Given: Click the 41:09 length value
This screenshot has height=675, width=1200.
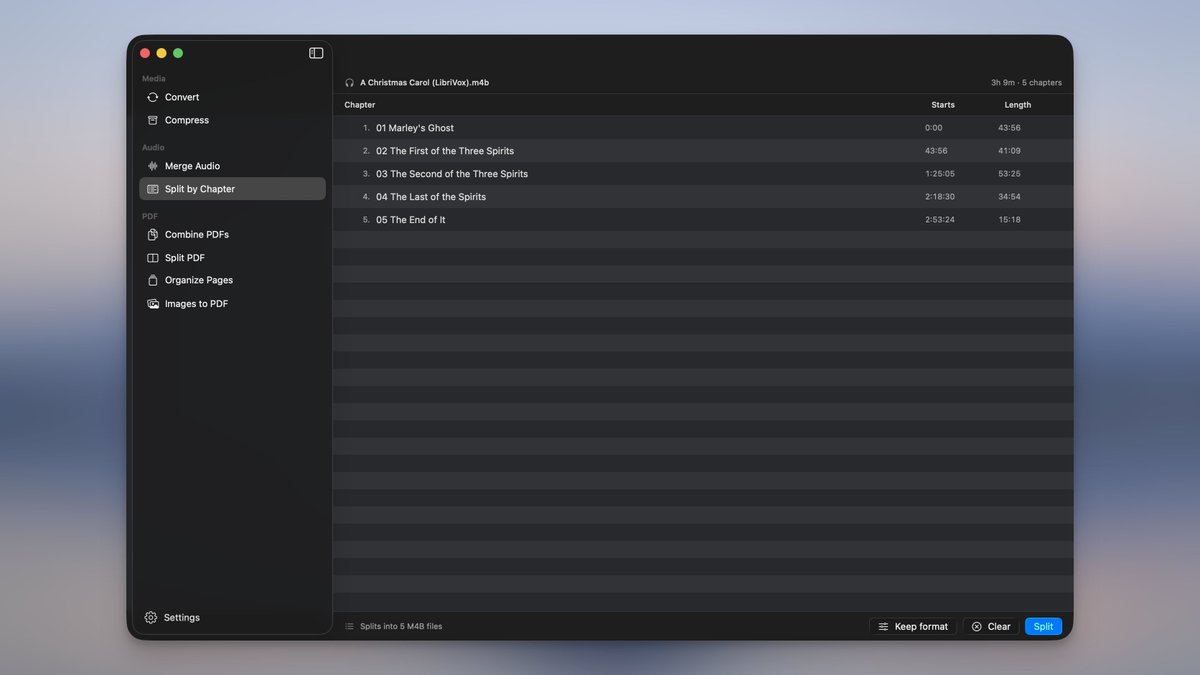Looking at the screenshot, I should point(1009,151).
